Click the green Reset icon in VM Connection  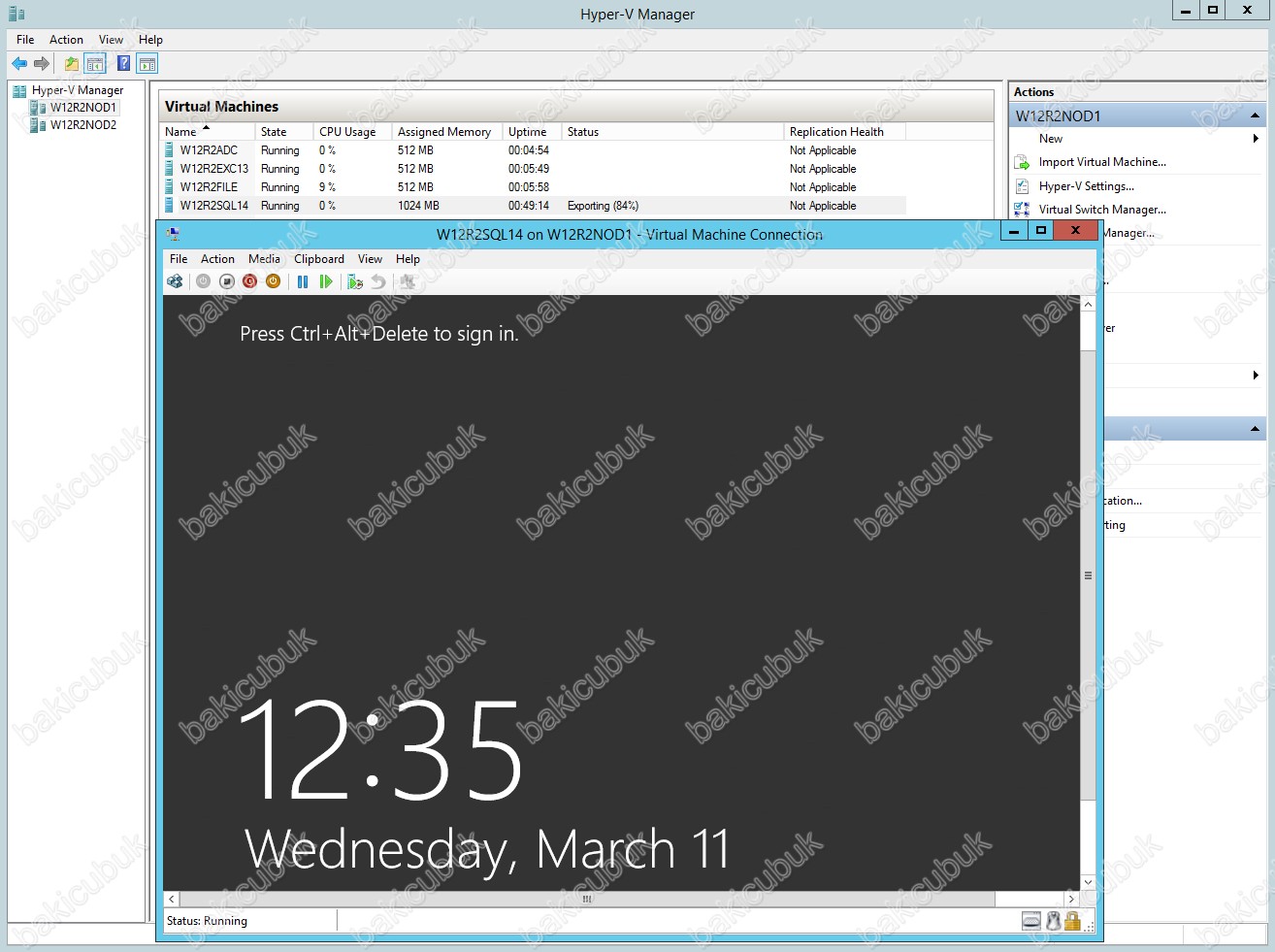click(326, 281)
